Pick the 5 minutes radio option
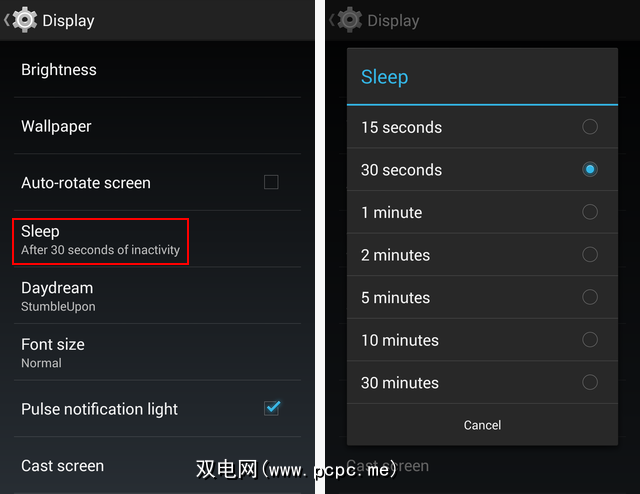The height and width of the screenshot is (494, 640). click(590, 297)
